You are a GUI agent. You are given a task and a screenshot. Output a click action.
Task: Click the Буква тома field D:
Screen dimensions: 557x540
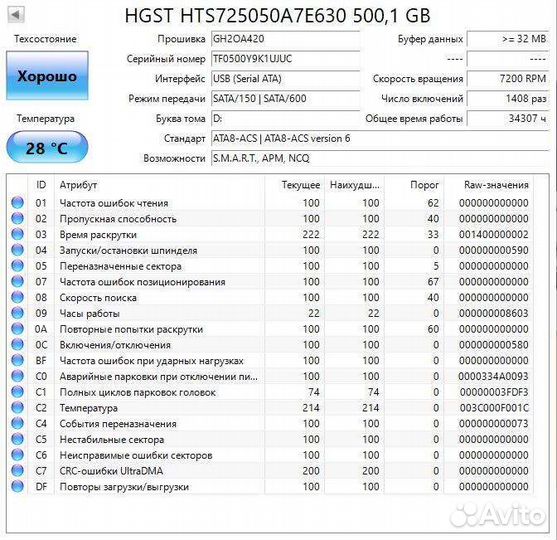[x=285, y=118]
